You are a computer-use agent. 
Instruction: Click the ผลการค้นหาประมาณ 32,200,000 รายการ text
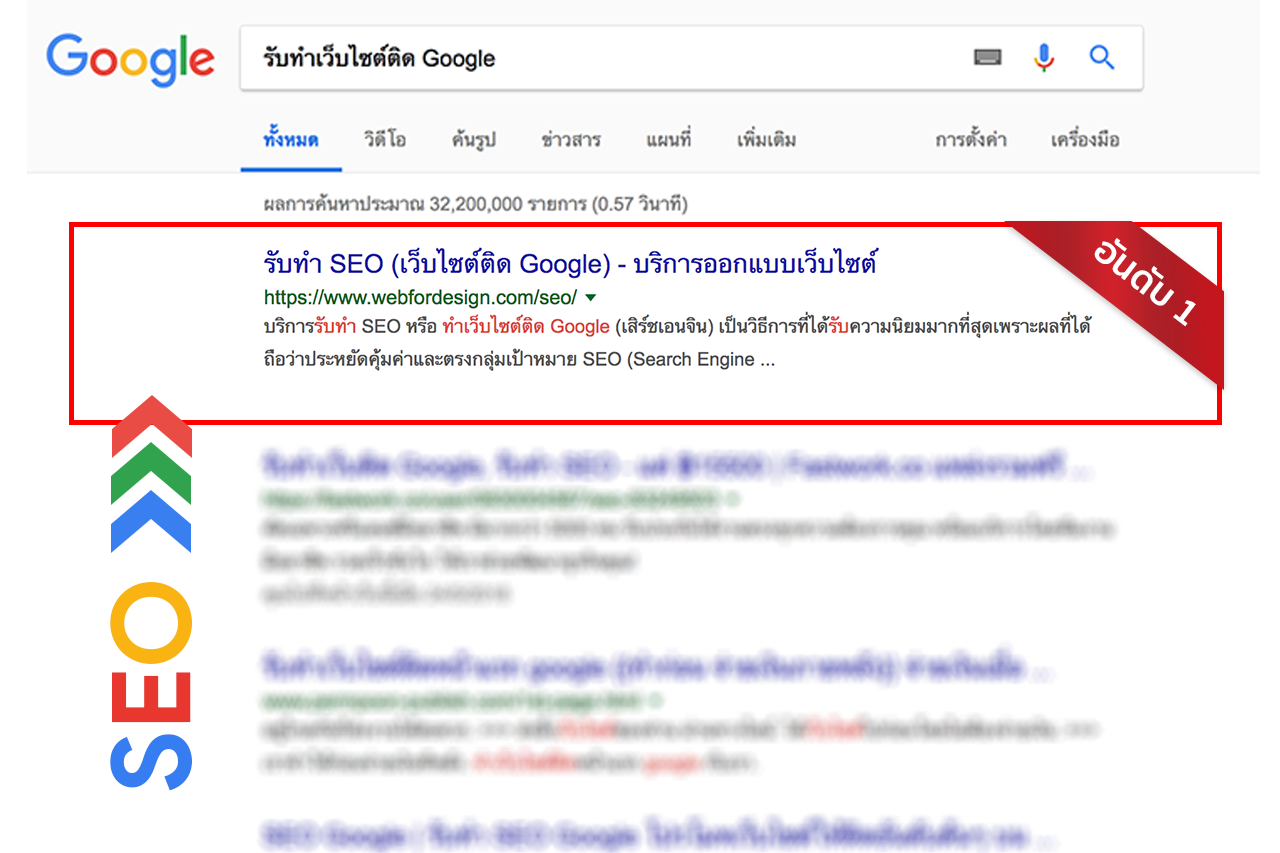coord(475,204)
